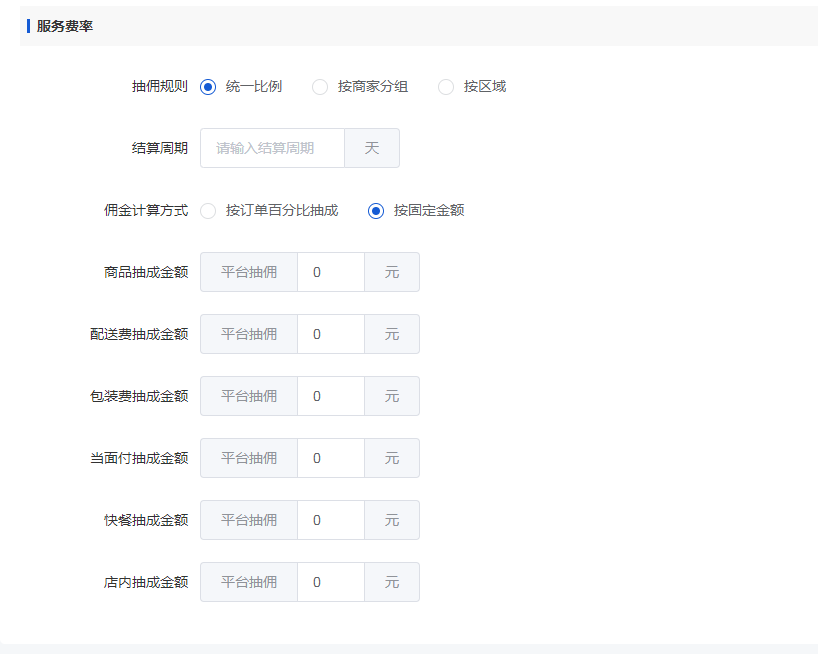Click the 抽佣规则 label
The height and width of the screenshot is (654, 818).
tap(160, 87)
